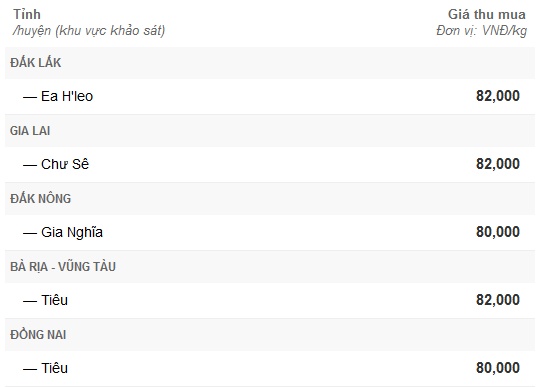Screen dimensions: 543x387
Task: Select the GIA LAI province row
Action: click(270, 131)
